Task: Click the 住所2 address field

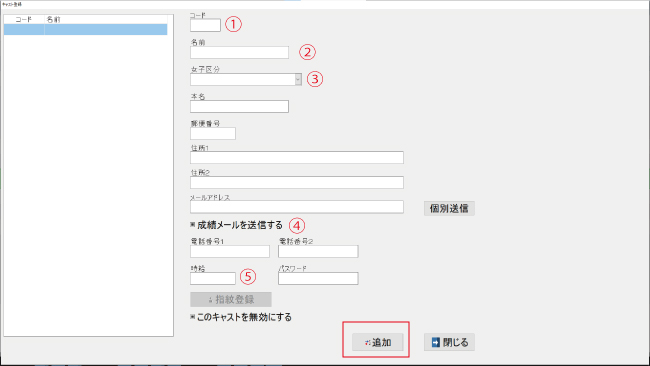Action: [x=297, y=182]
